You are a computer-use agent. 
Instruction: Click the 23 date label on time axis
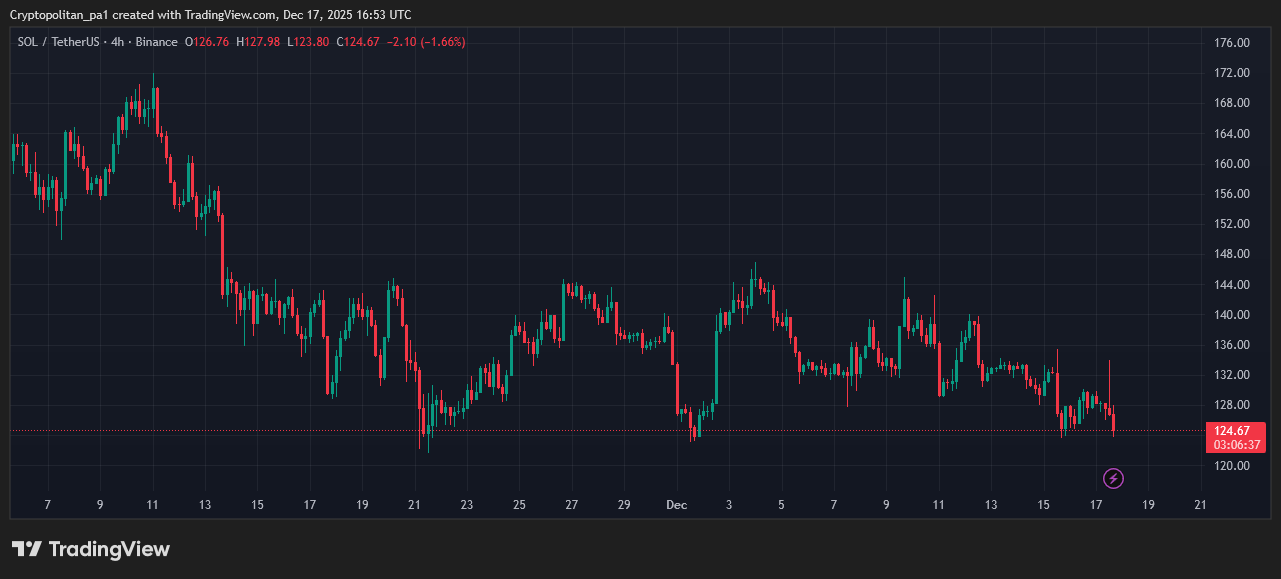pyautogui.click(x=467, y=505)
